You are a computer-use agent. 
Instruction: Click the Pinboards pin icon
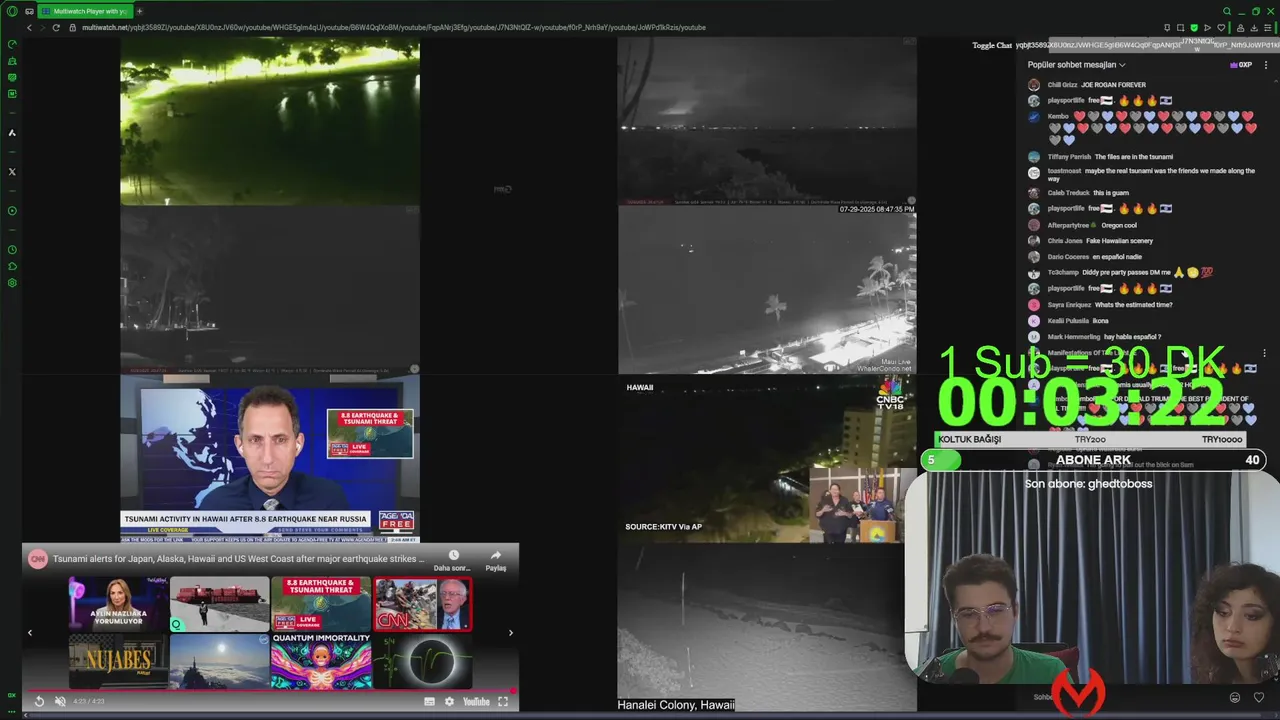point(1167,27)
